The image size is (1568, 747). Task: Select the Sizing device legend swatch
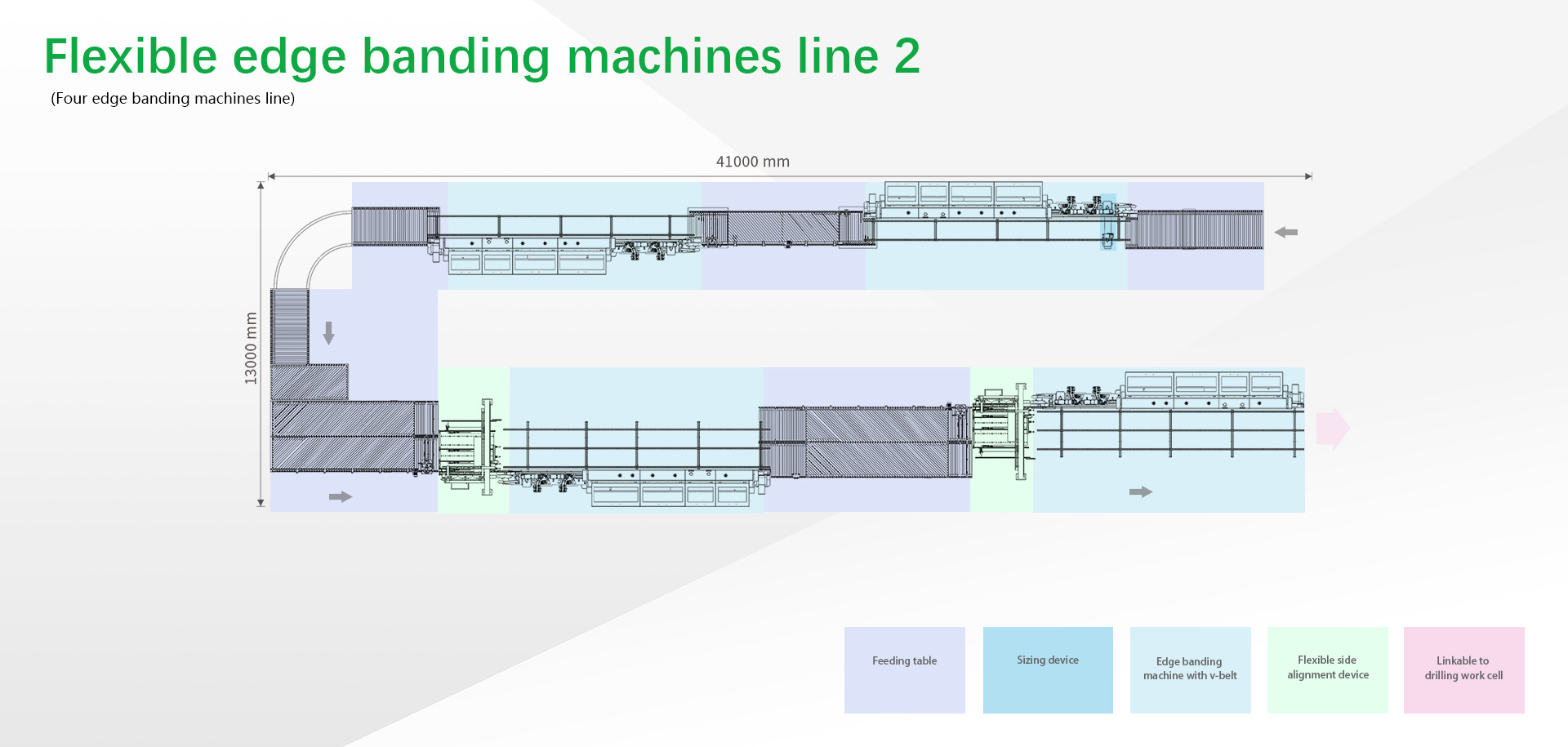(1047, 669)
